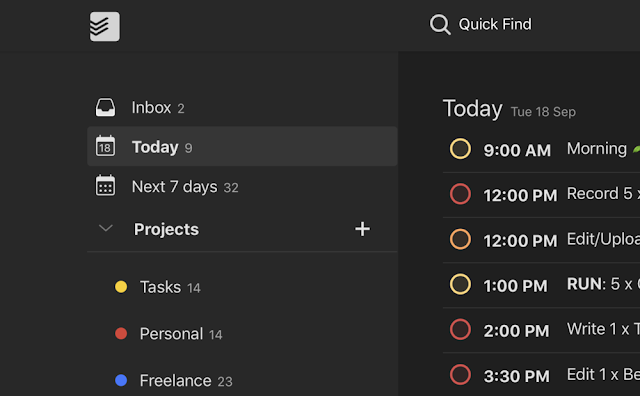Click the Quick Find magnifier icon
This screenshot has height=396, width=640.
pos(440,24)
